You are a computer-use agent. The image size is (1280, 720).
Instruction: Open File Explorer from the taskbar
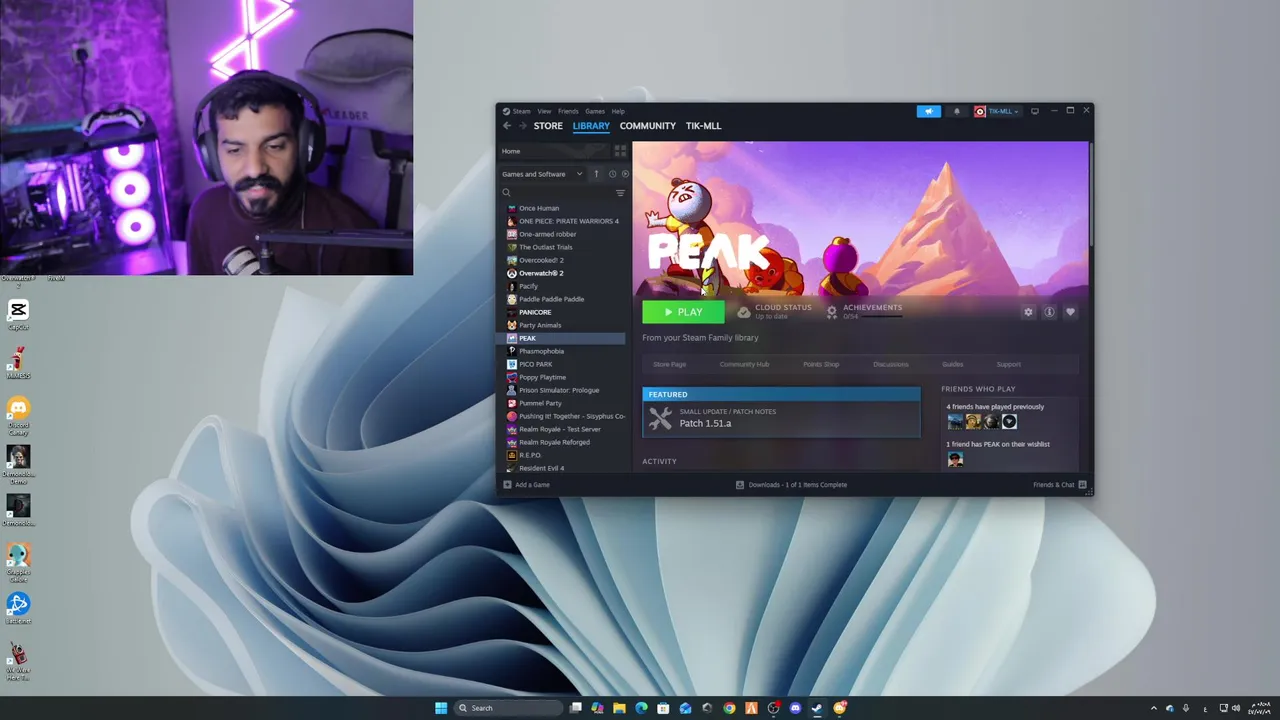click(x=619, y=708)
